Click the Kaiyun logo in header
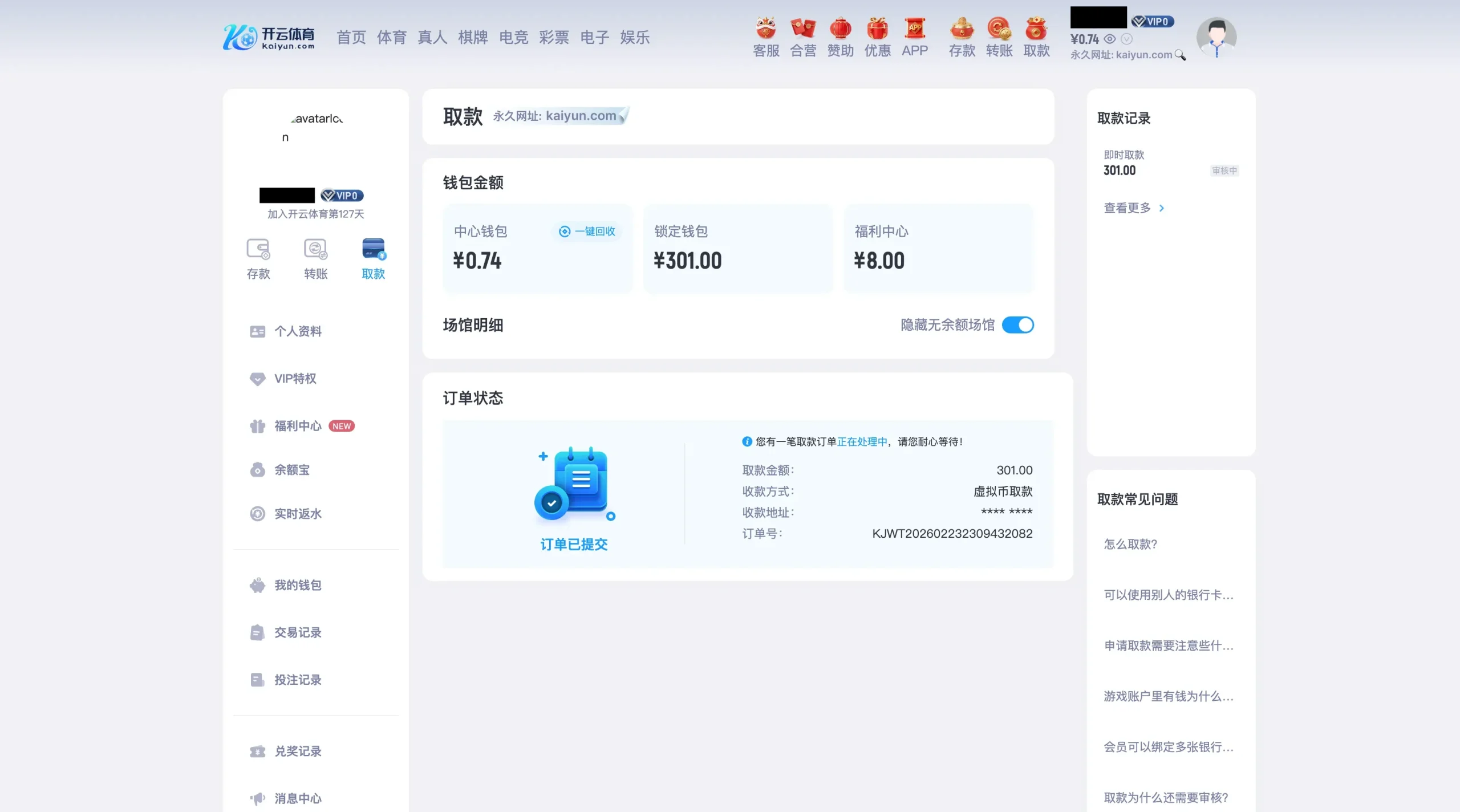Viewport: 1460px width, 812px height. 268,37
